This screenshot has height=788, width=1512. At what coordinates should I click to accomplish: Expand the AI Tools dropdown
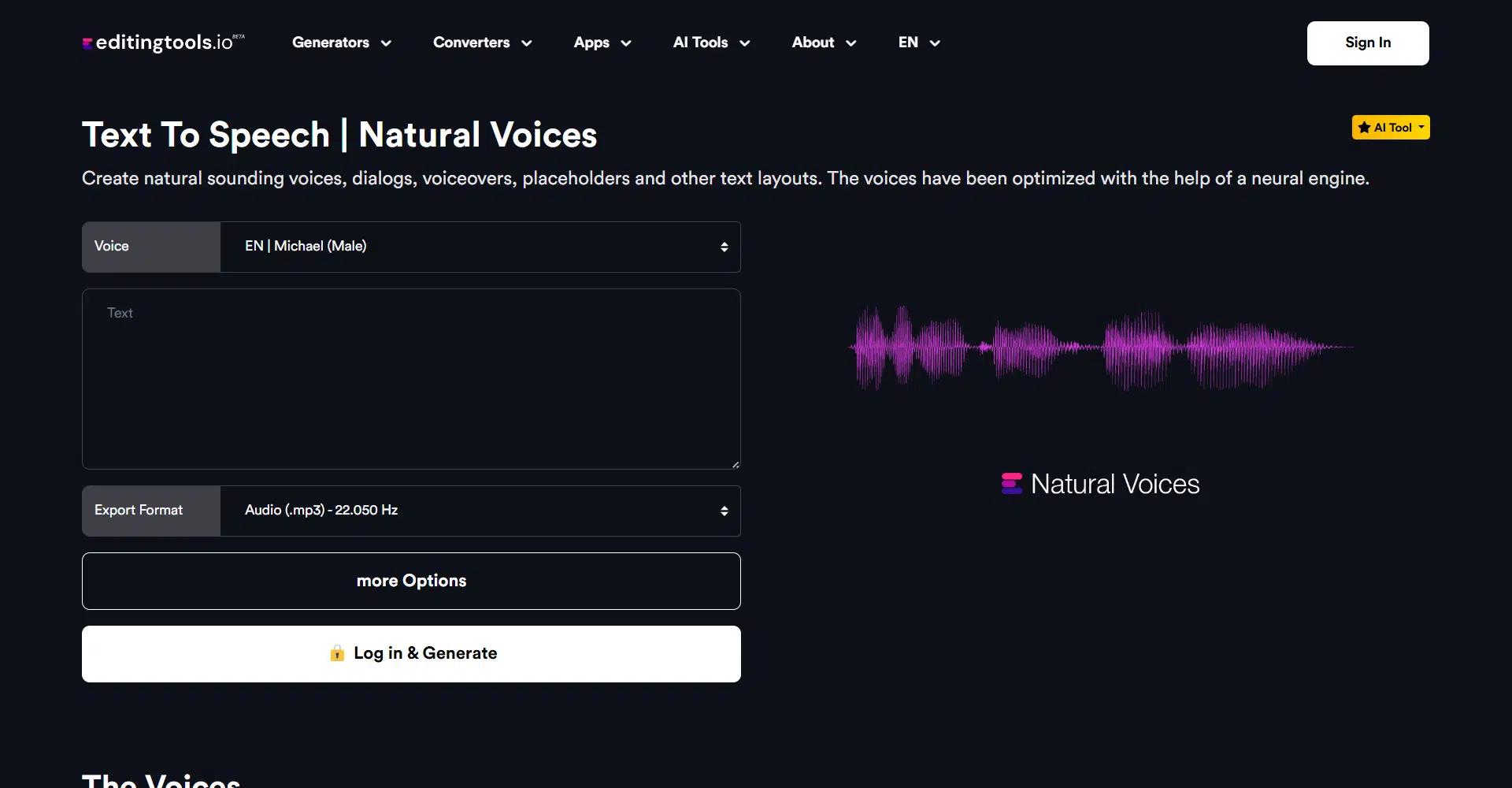click(x=711, y=43)
